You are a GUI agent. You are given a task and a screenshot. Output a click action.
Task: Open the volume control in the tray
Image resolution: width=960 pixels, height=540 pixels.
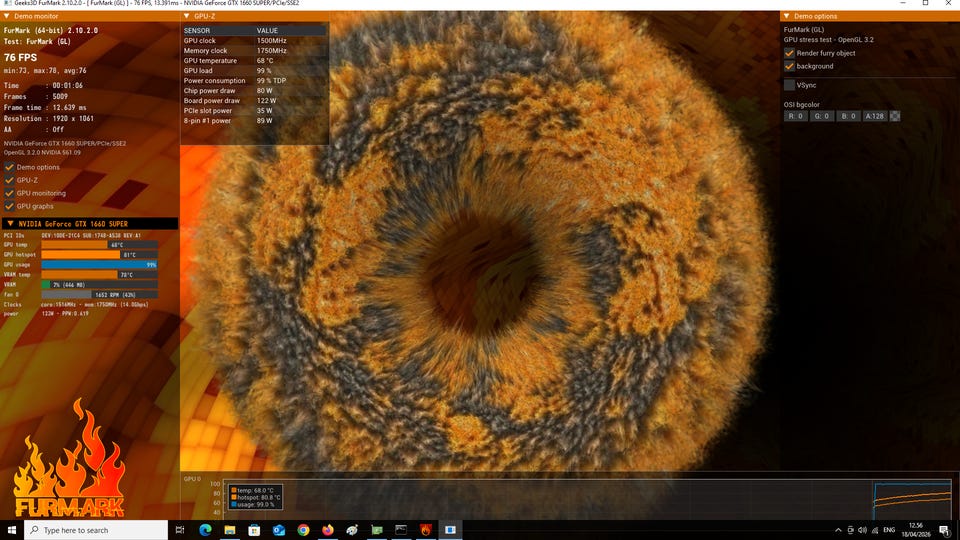(862, 530)
